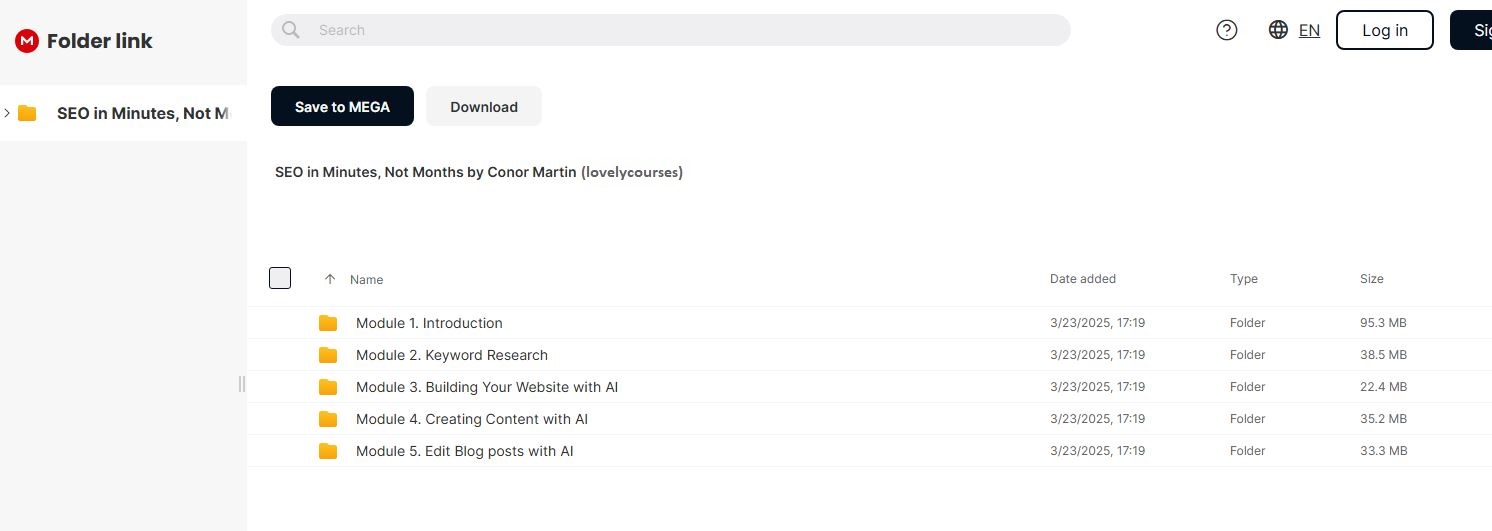Toggle the select all checkbox
This screenshot has width=1492, height=531.
point(280,278)
